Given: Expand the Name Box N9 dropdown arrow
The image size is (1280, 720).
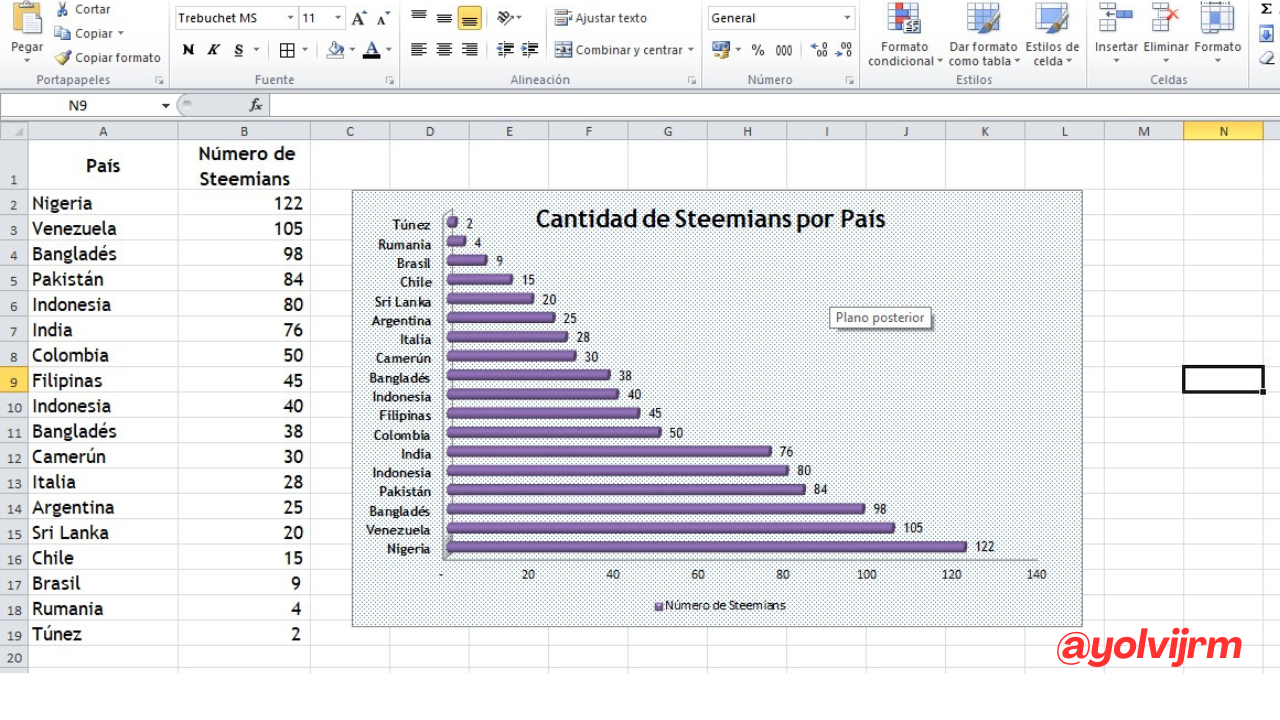Looking at the screenshot, I should point(166,105).
